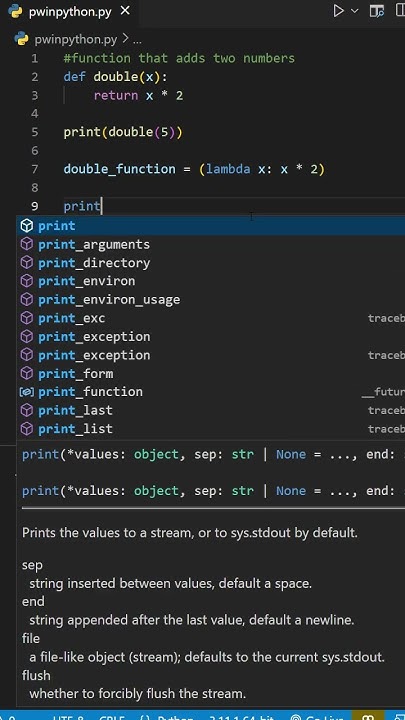Click the Python logo icon in the tab
The image size is (405, 720).
tap(16, 11)
